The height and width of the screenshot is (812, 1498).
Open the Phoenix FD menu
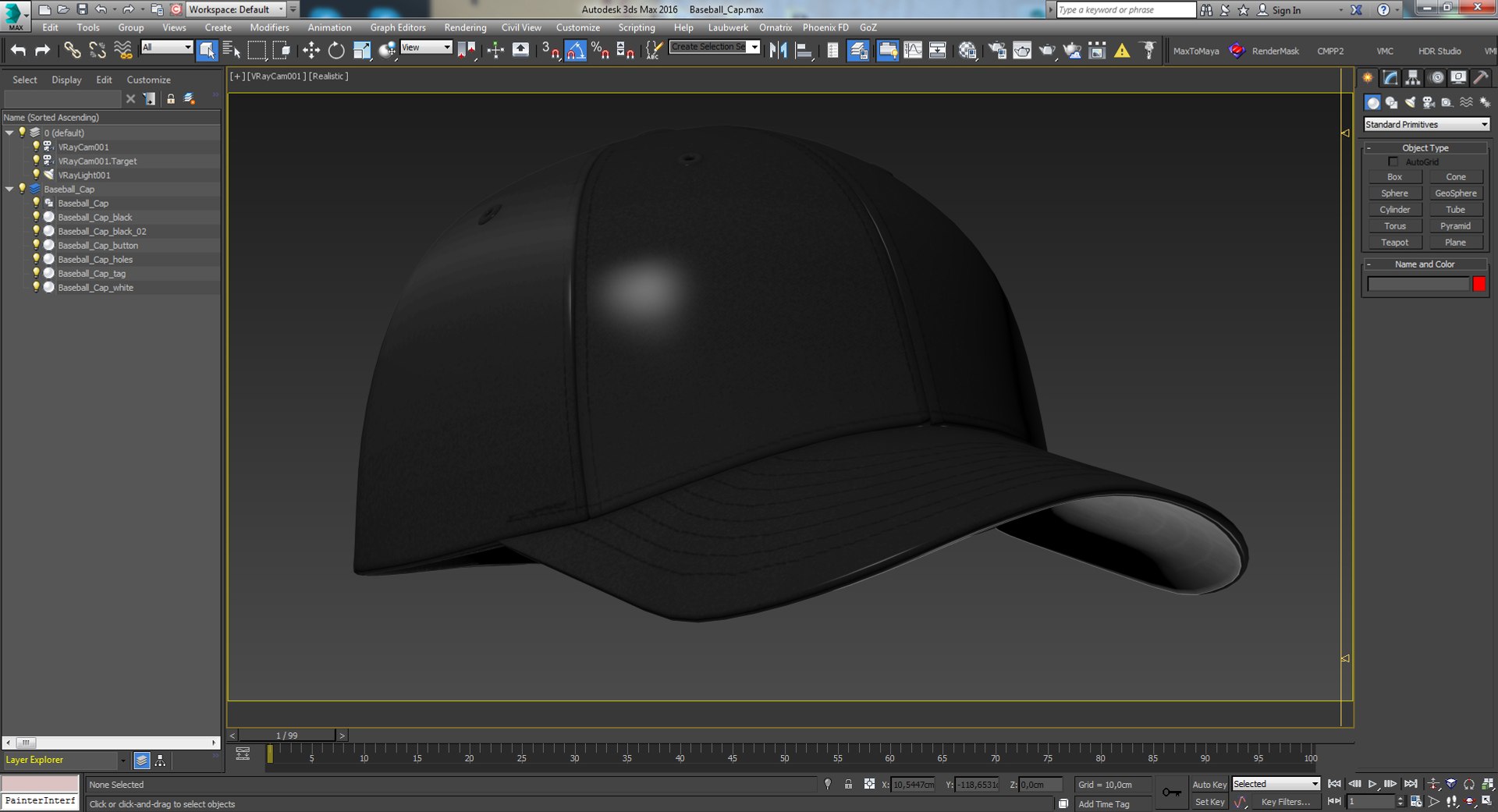tap(825, 27)
